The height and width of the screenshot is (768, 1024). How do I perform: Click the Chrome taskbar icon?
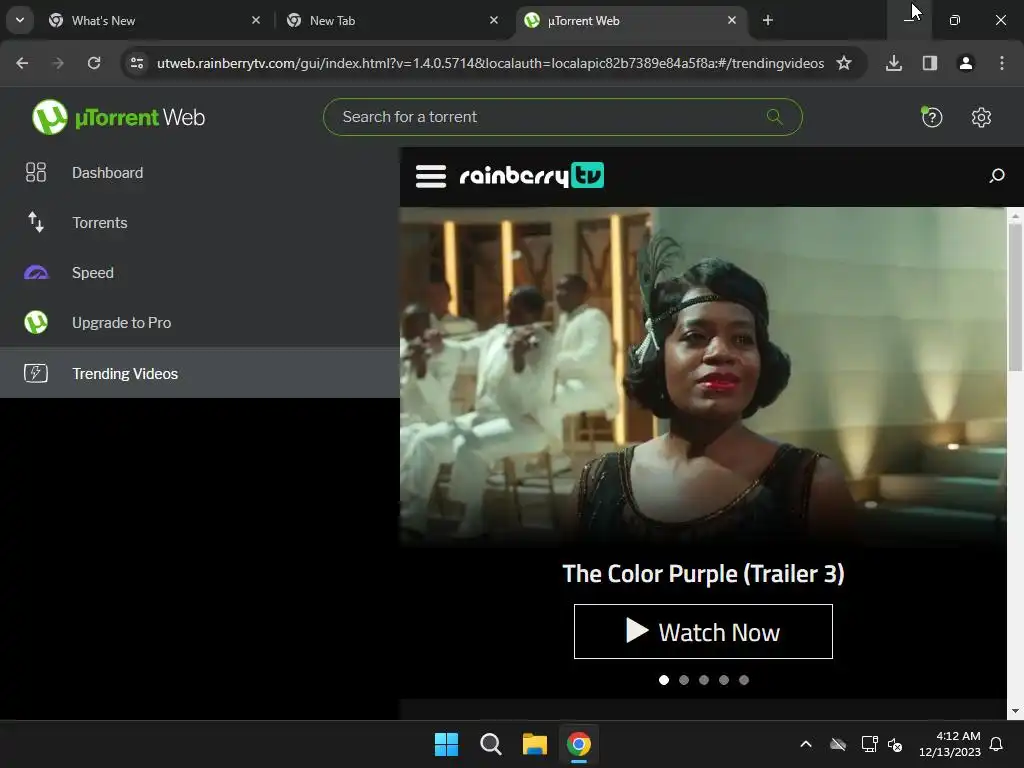tap(579, 744)
